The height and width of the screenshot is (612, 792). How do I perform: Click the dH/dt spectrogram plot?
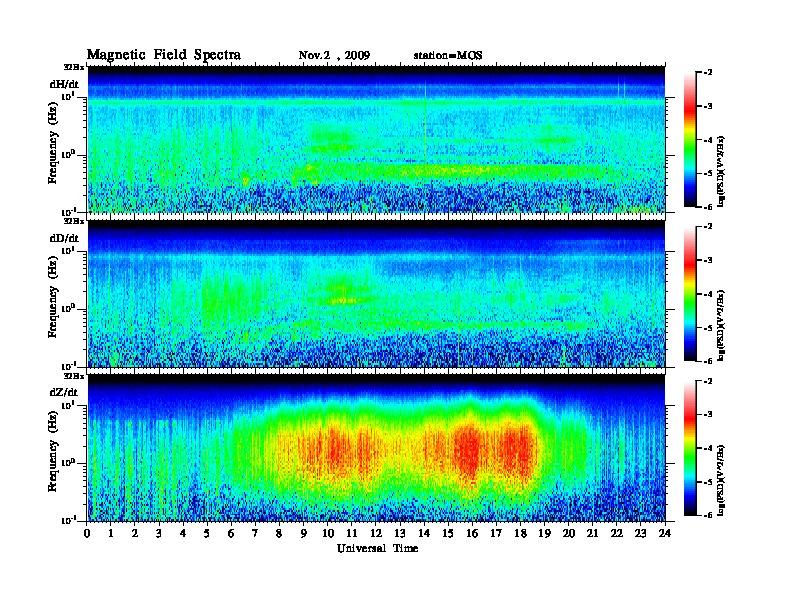click(x=376, y=139)
